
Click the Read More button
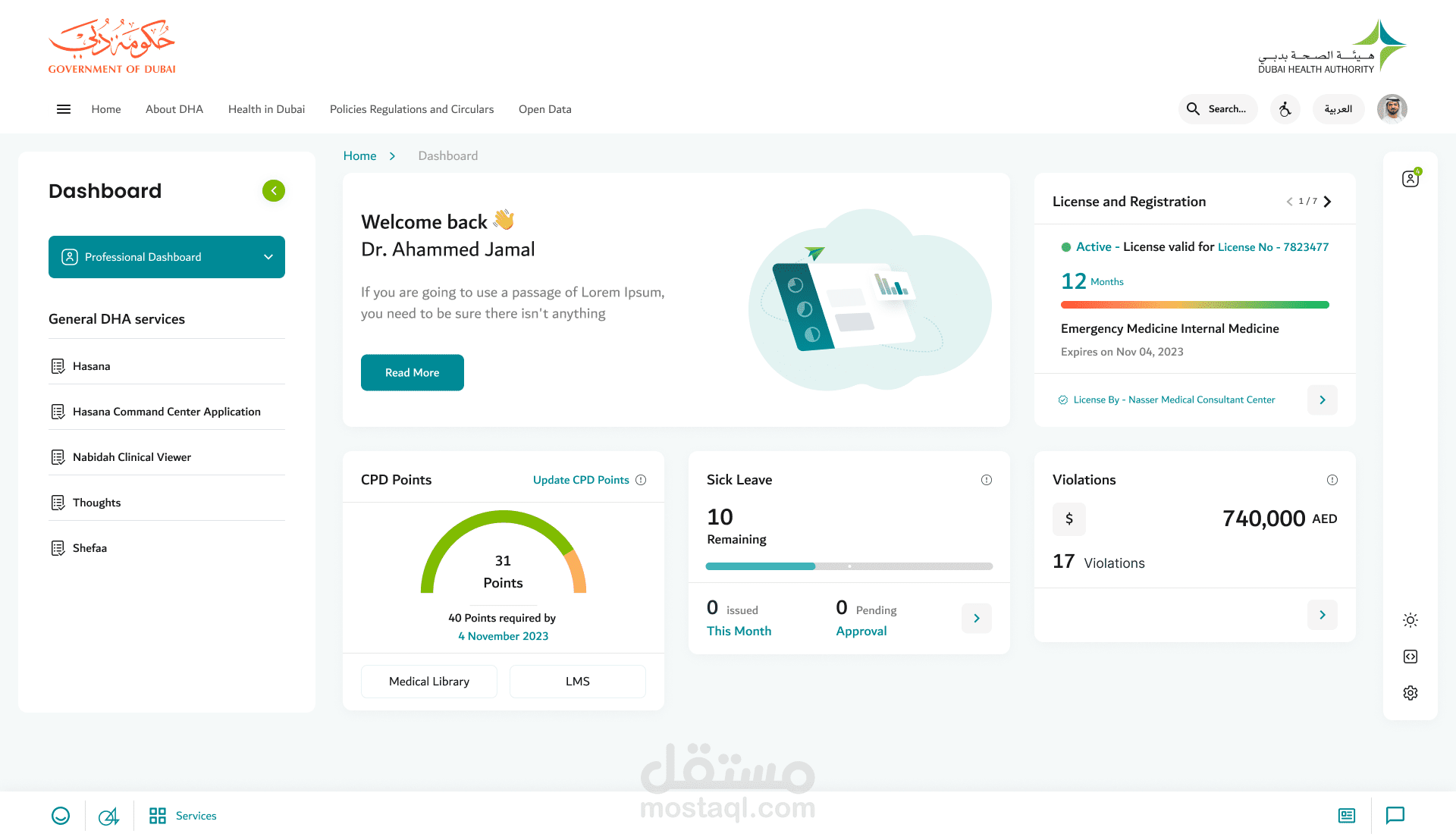coord(412,372)
